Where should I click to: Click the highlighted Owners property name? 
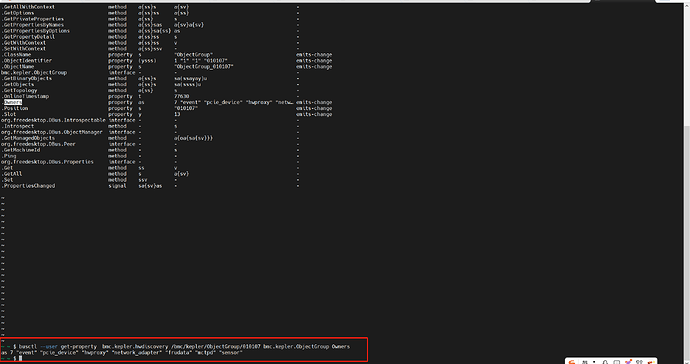click(13, 102)
